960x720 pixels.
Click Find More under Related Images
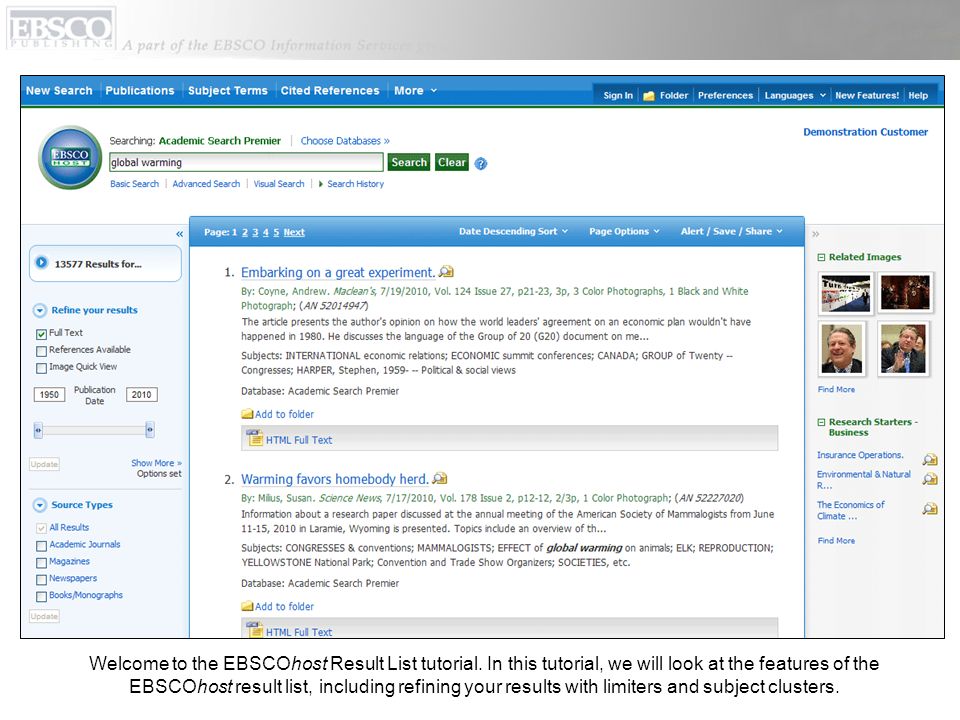pyautogui.click(x=836, y=389)
